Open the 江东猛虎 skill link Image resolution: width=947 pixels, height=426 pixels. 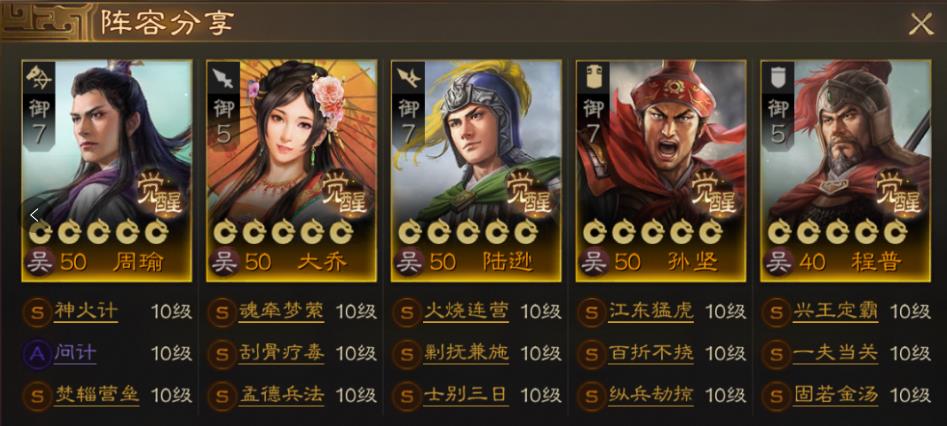click(650, 312)
